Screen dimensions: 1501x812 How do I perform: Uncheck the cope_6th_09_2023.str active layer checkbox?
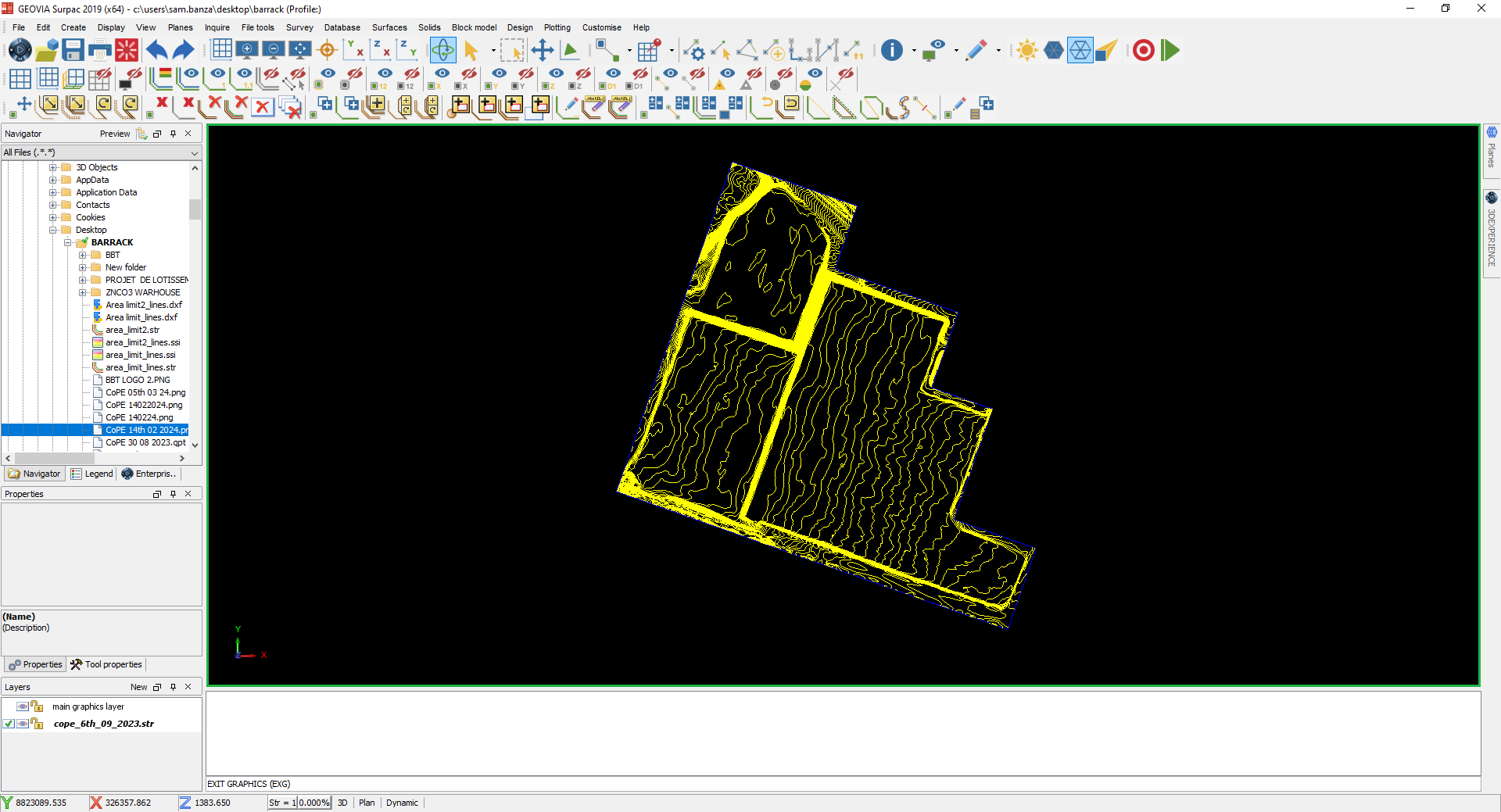[x=9, y=724]
